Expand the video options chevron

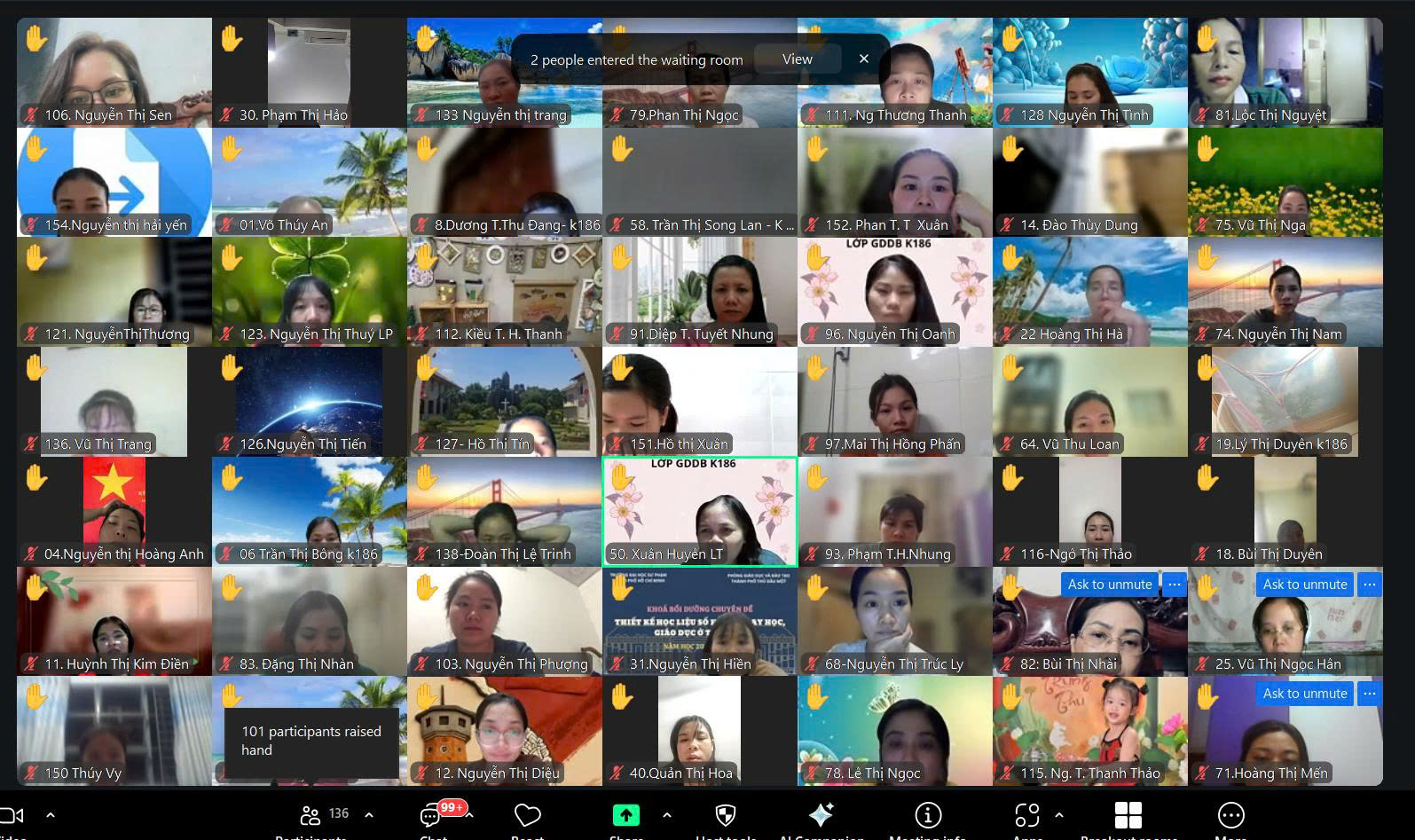51,814
